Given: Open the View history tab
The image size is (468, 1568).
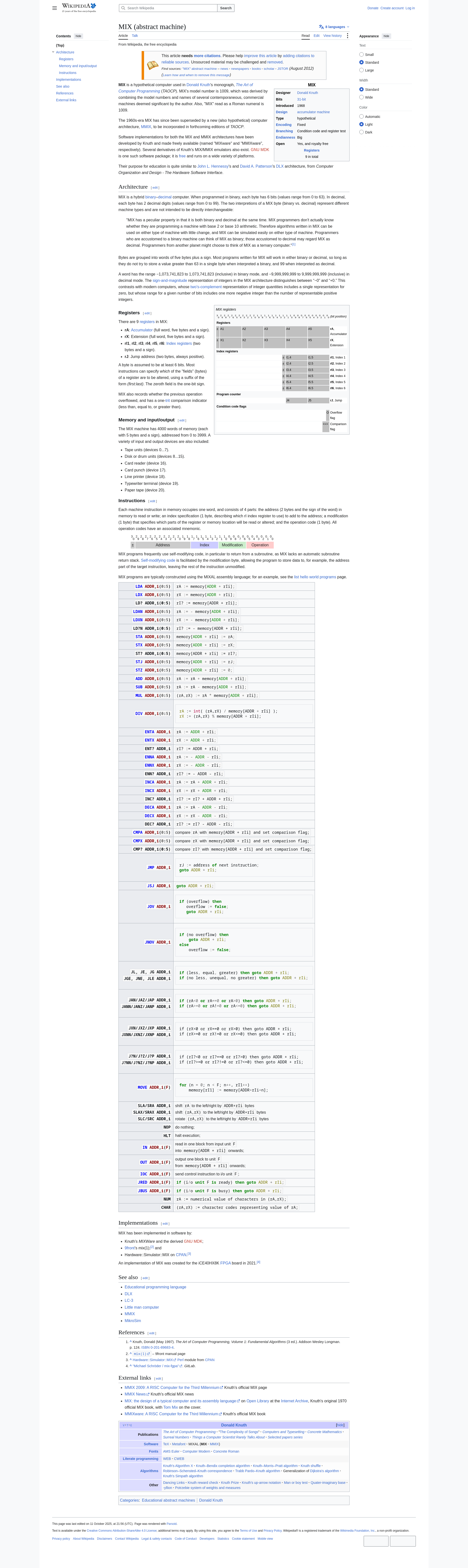Looking at the screenshot, I should click(332, 36).
